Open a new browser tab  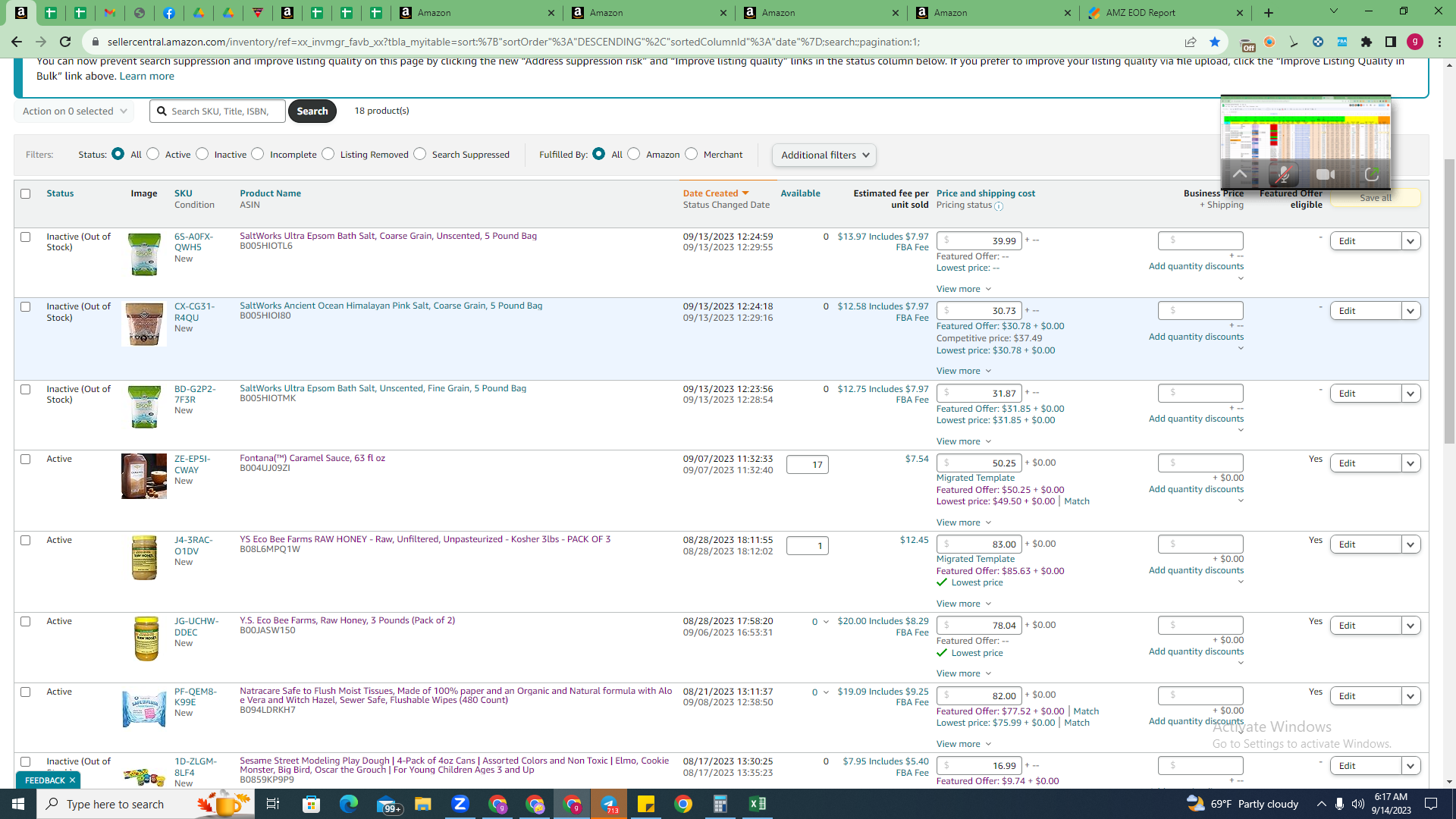tap(1269, 13)
